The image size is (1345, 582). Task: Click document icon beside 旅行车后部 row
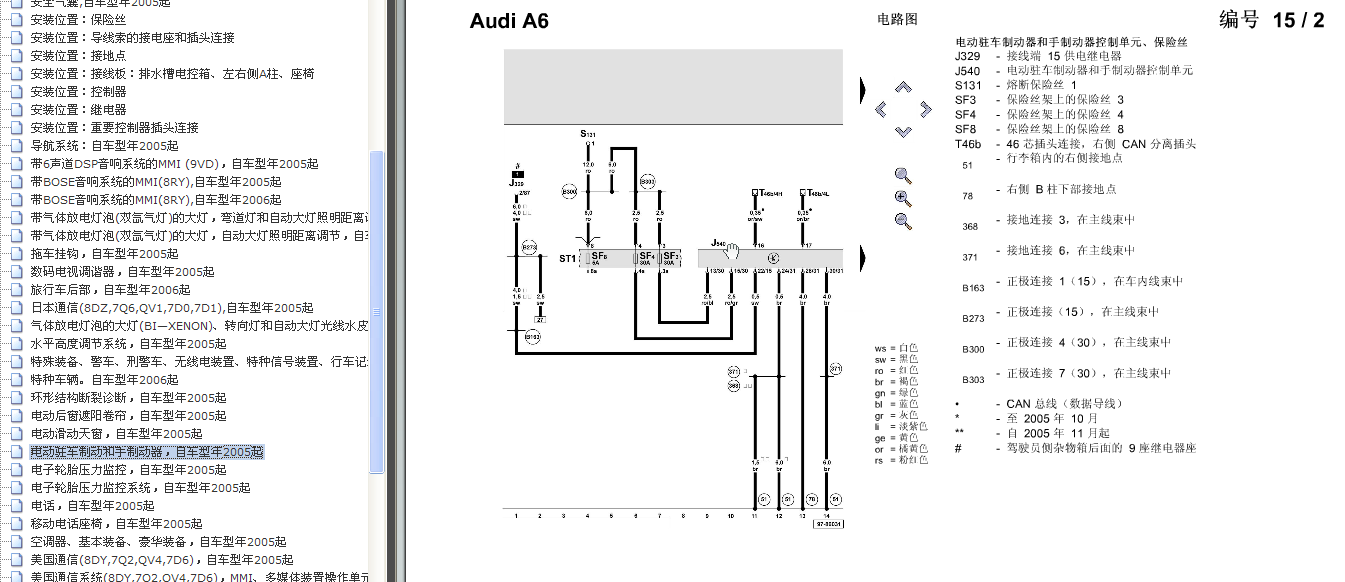(x=15, y=289)
